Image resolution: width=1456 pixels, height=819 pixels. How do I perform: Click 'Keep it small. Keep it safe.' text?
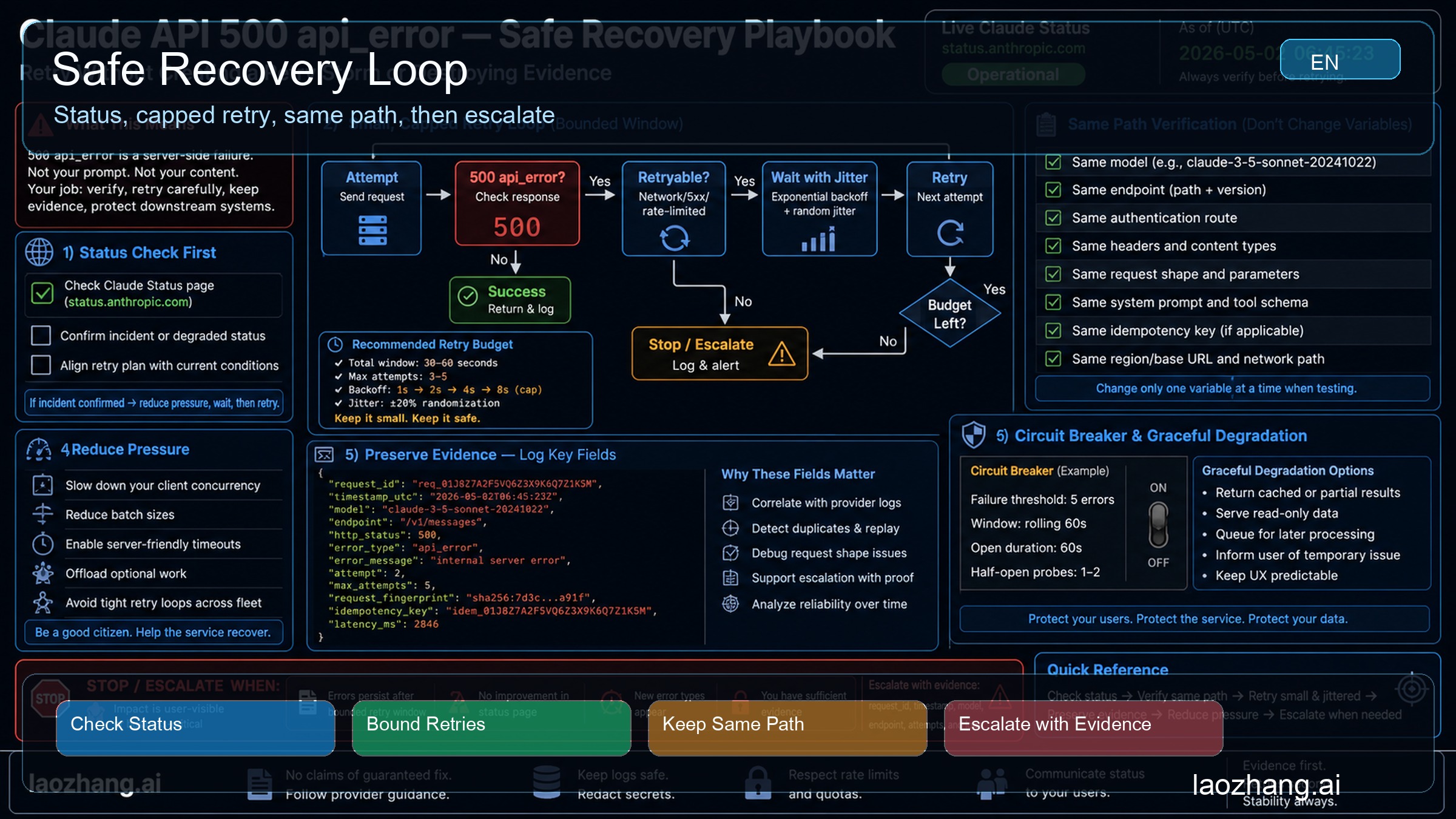(407, 418)
